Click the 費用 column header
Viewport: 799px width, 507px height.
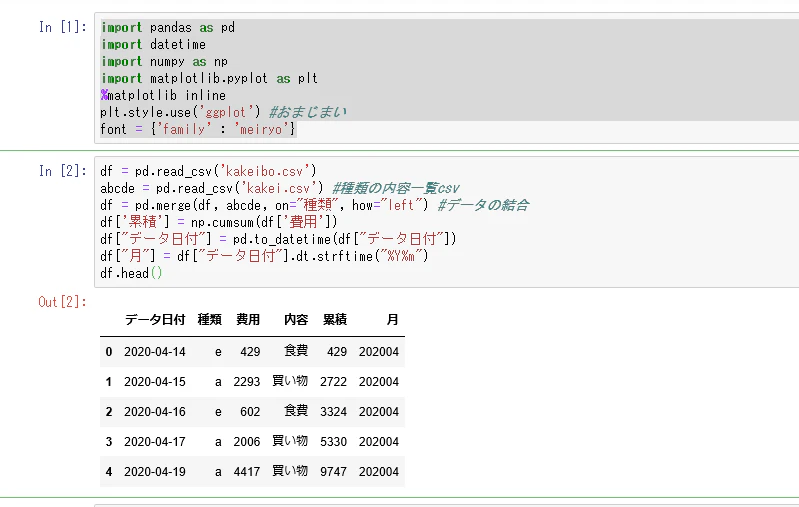[x=248, y=319]
